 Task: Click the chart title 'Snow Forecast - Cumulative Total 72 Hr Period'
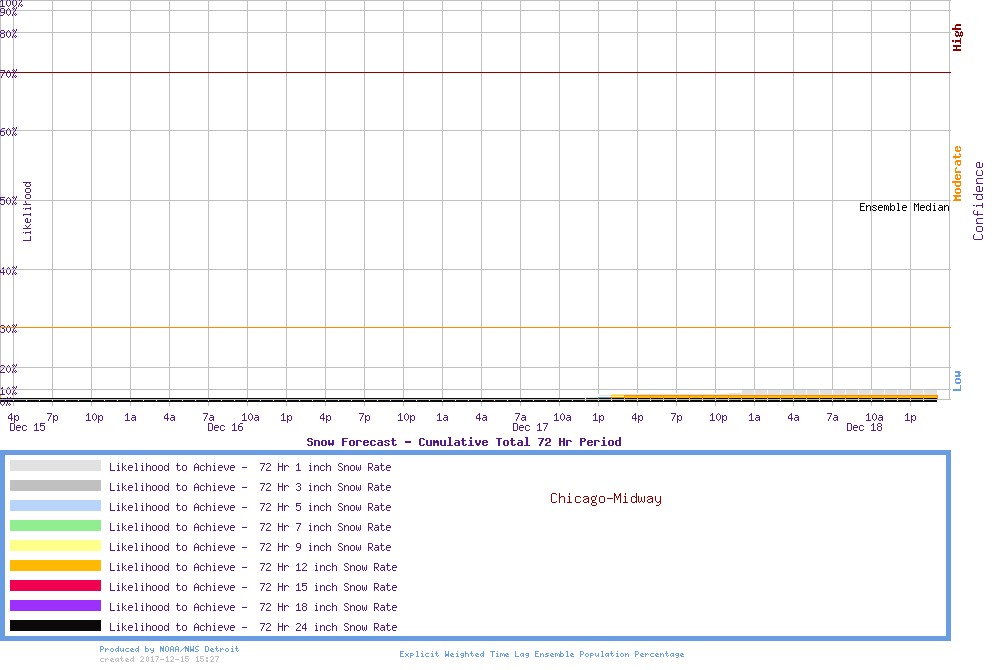464,442
